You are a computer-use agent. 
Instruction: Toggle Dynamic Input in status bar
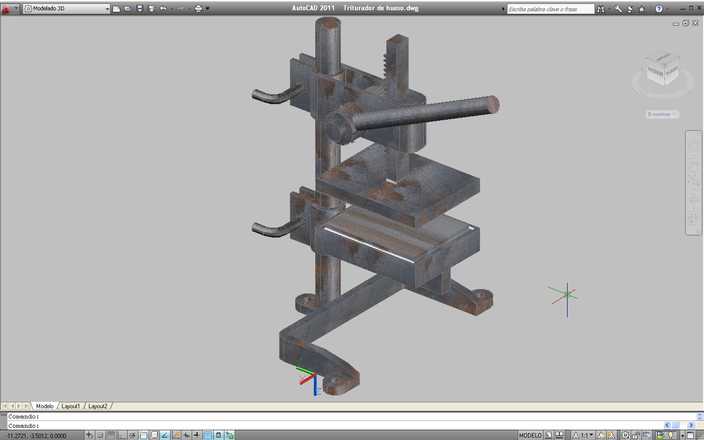187,436
